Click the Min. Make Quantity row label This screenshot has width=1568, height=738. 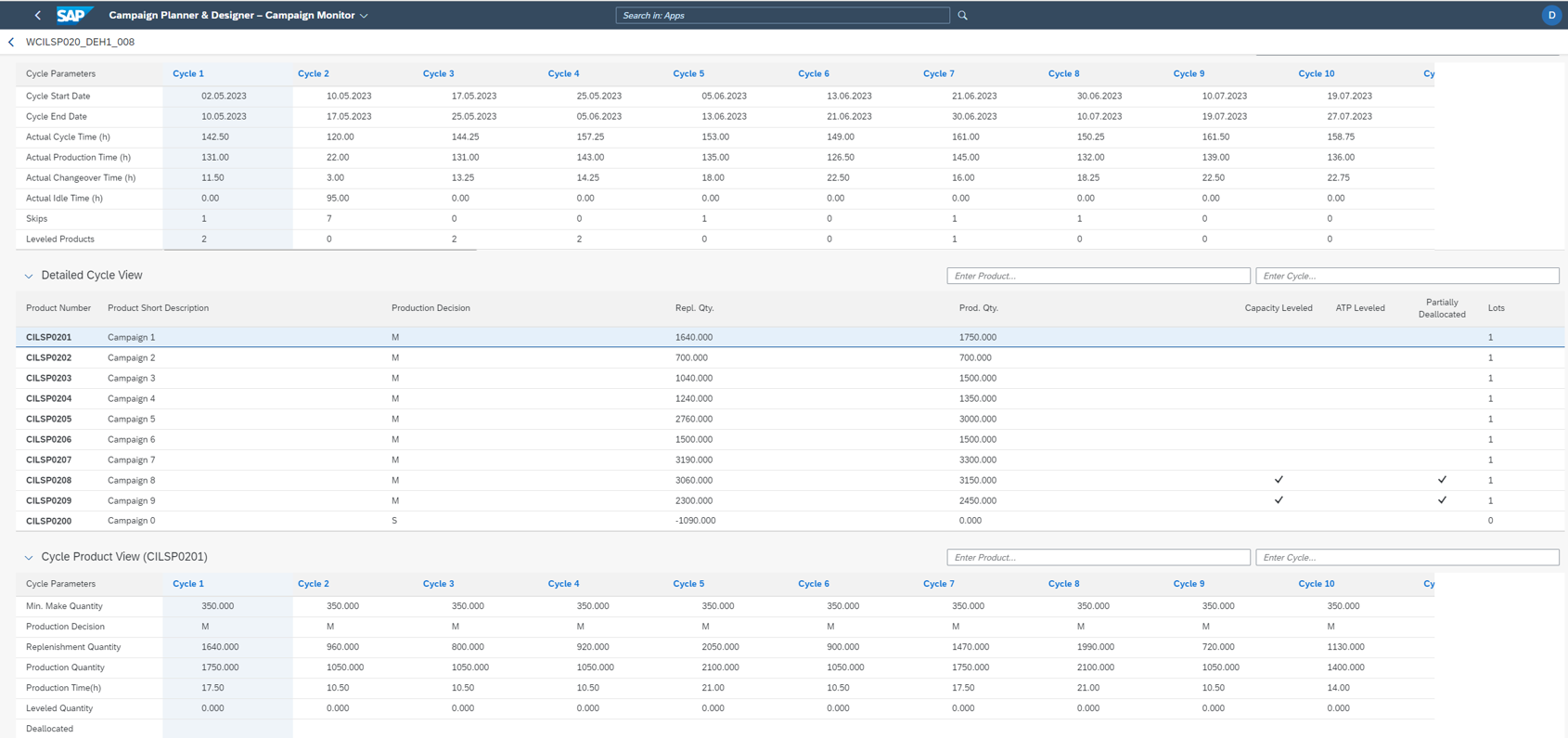click(x=64, y=606)
